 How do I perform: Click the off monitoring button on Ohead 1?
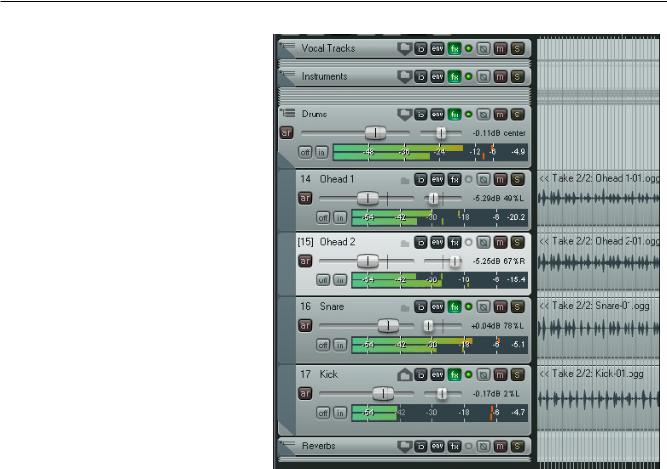tap(323, 218)
